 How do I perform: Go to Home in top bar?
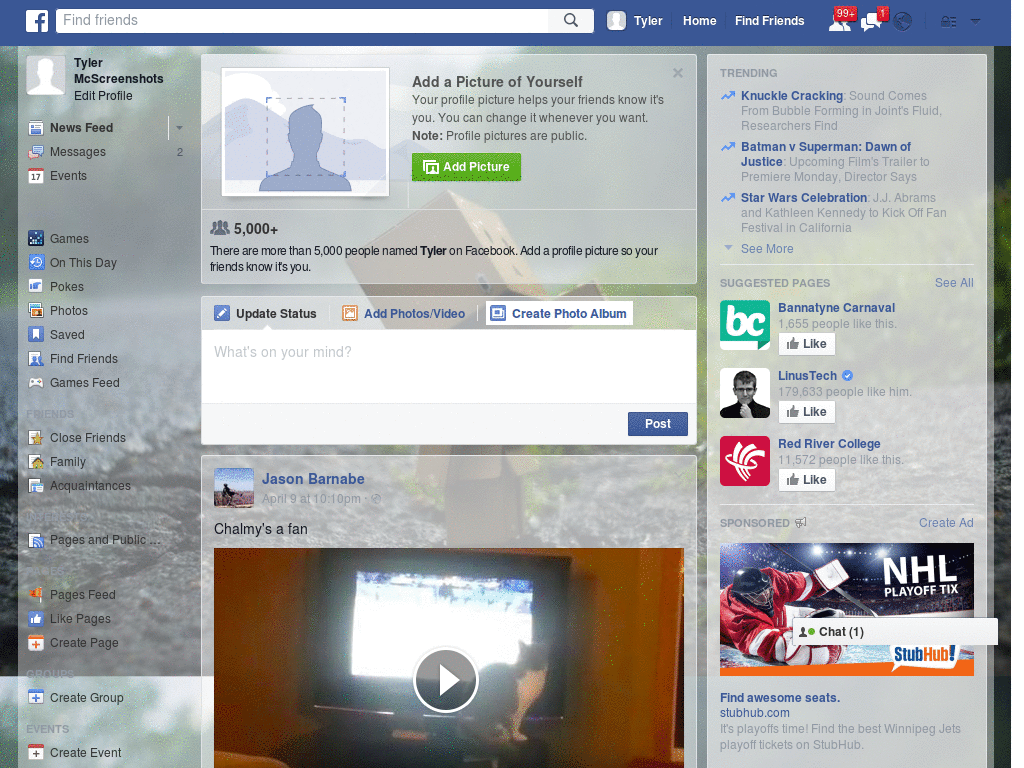tap(699, 21)
